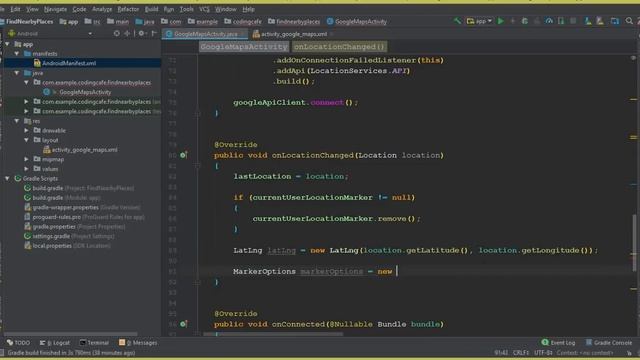Collapse the Gradle Scripts node
Viewport: 640px width, 360px height.
tap(7, 178)
